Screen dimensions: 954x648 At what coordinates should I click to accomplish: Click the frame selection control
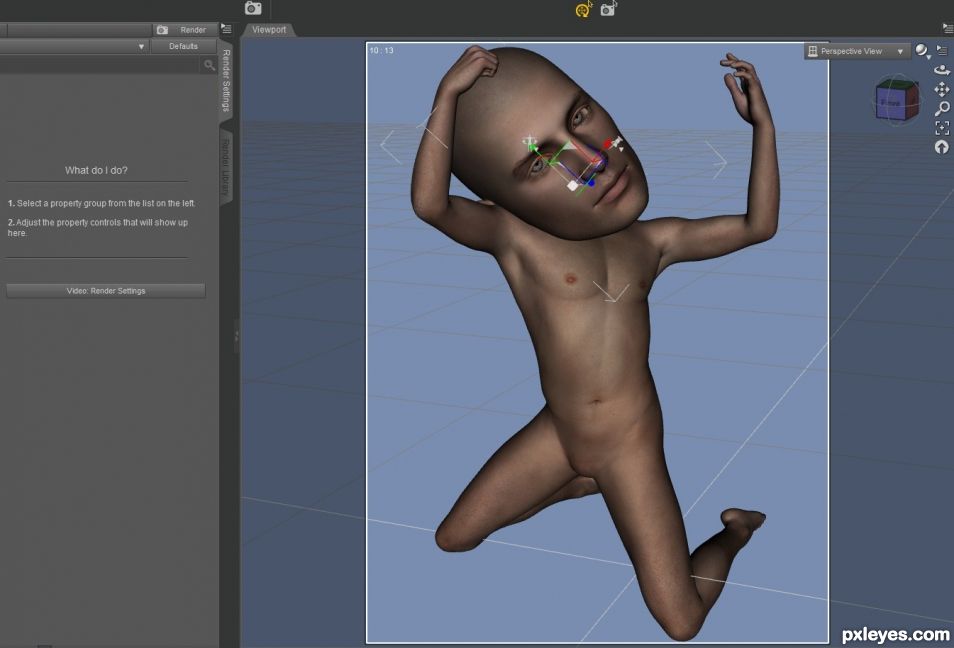pyautogui.click(x=942, y=128)
